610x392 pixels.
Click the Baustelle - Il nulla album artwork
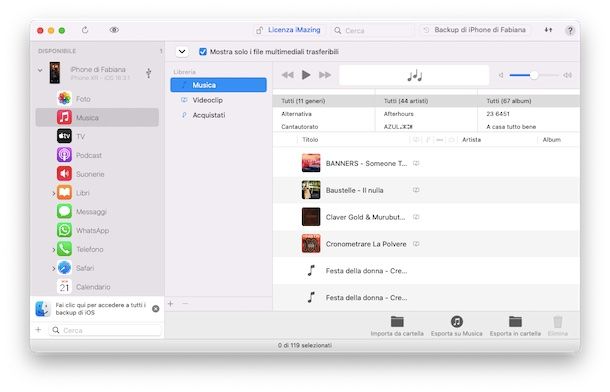311,190
